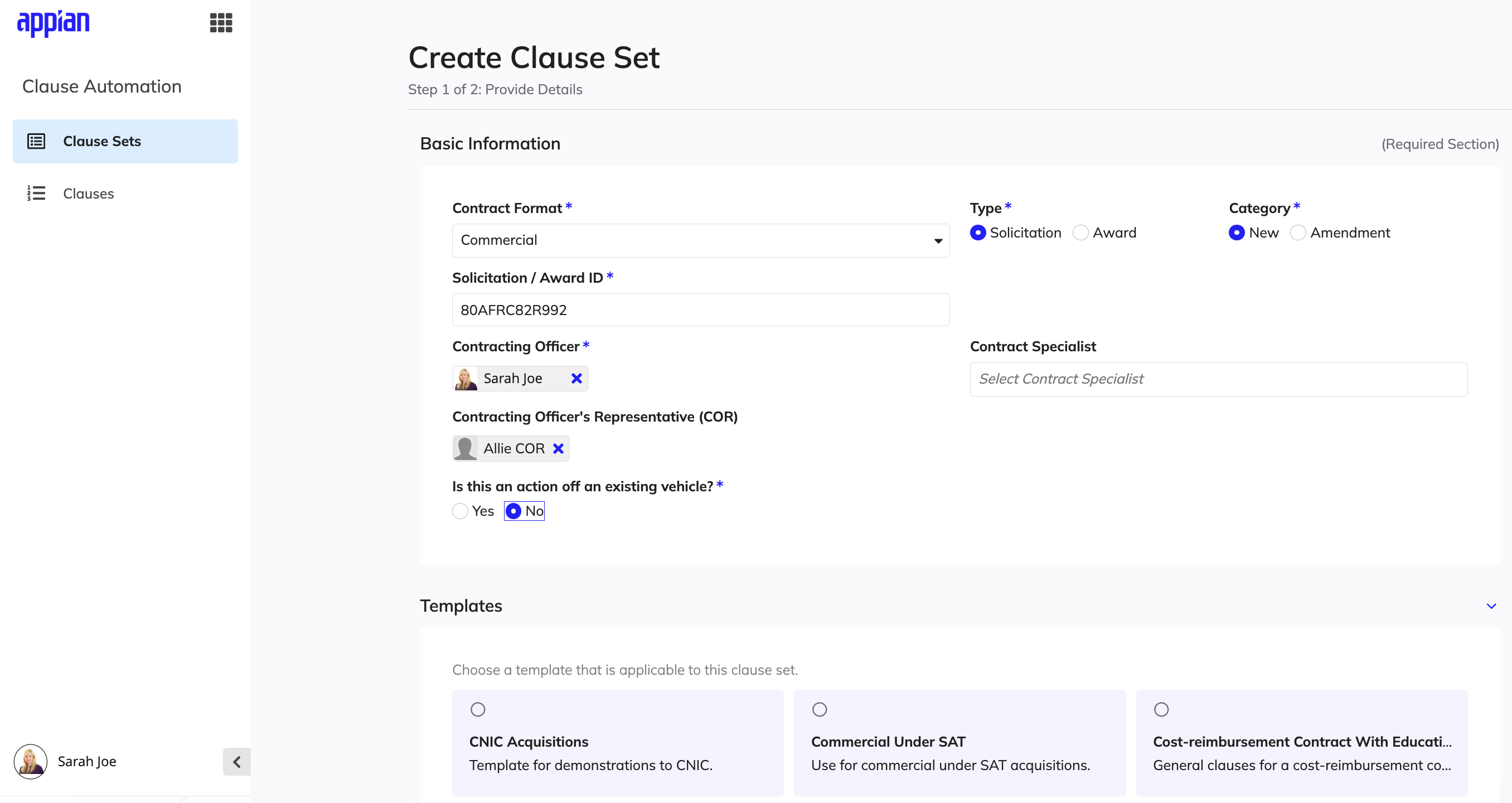Click "Template for demonstrations to CNIC." description
The height and width of the screenshot is (803, 1512).
pos(590,766)
